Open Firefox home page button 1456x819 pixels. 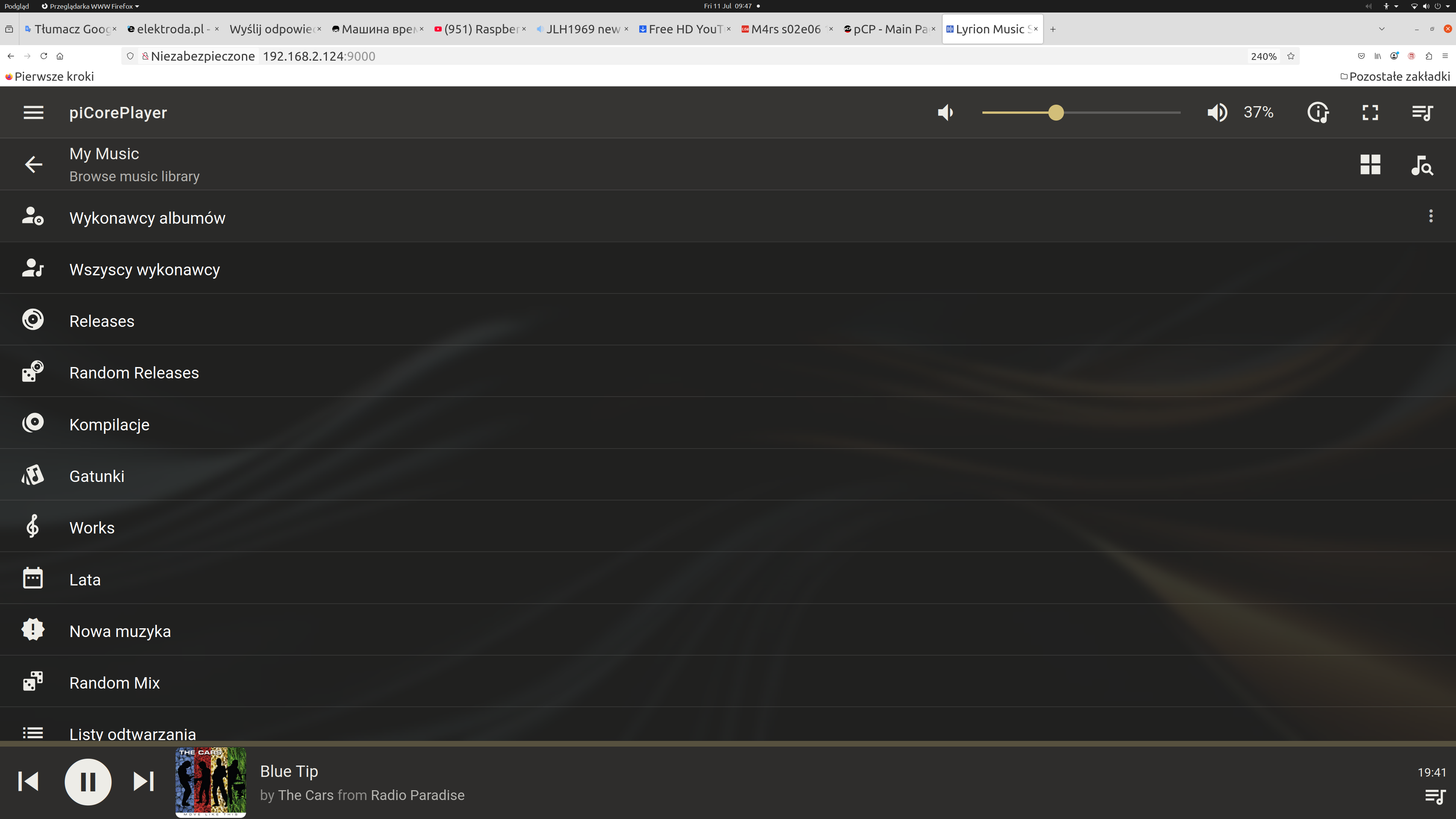click(60, 56)
